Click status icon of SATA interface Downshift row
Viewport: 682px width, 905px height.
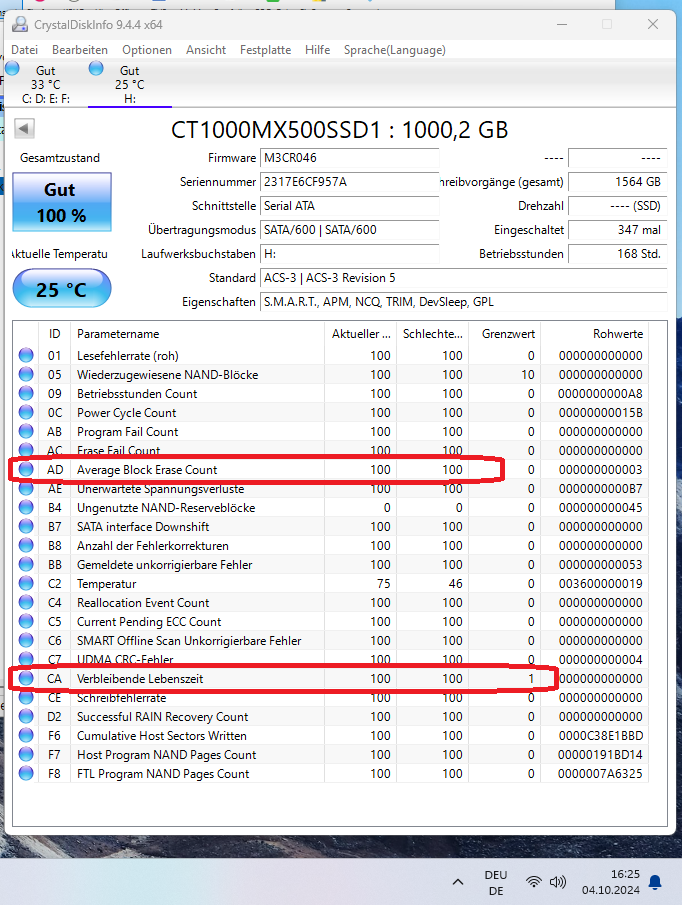point(26,526)
